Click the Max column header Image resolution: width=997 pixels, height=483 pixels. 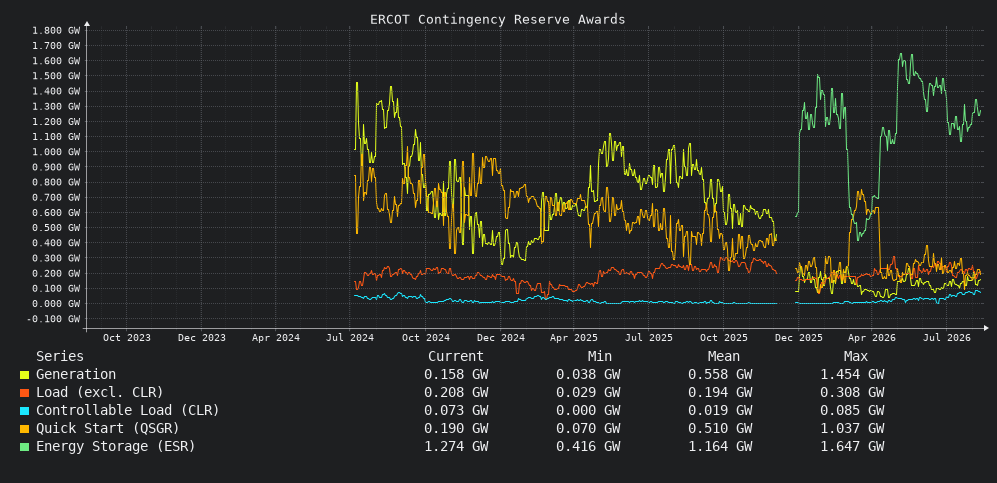pyautogui.click(x=856, y=357)
